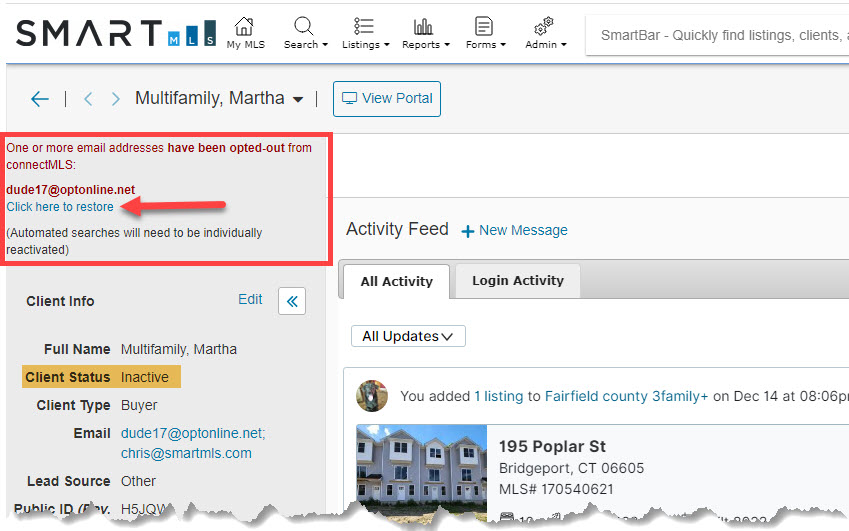Click the Bridgeport, CT 06605 text
Screen dimensions: 849x531
[571, 468]
